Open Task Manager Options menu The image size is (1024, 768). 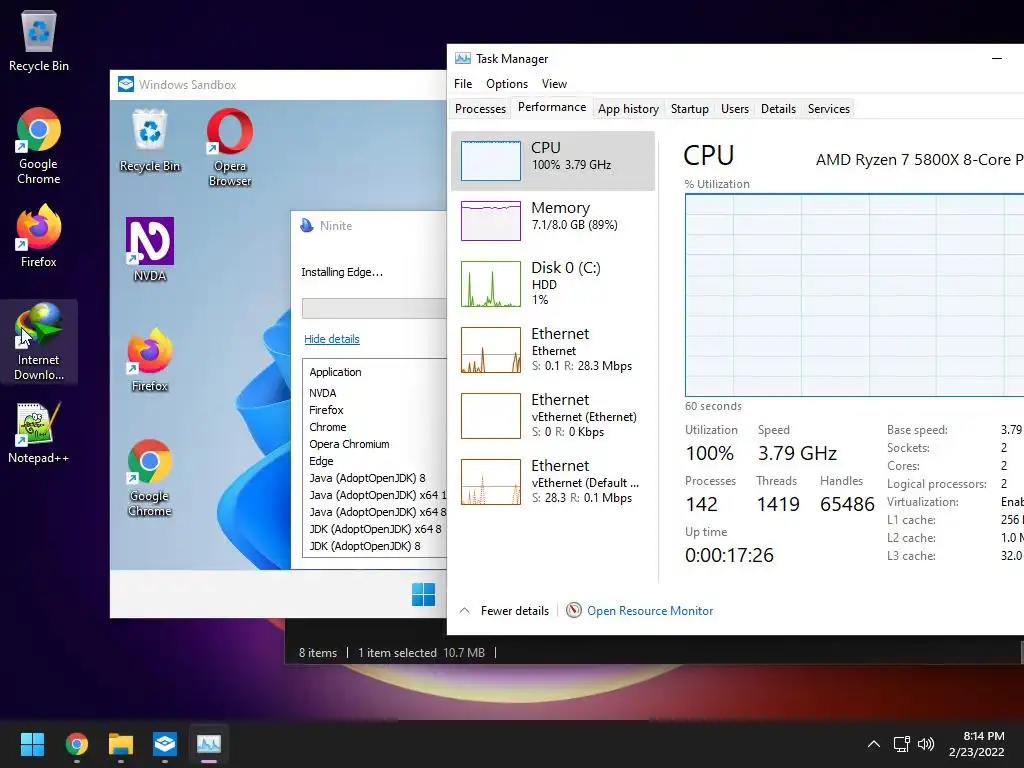pos(507,84)
